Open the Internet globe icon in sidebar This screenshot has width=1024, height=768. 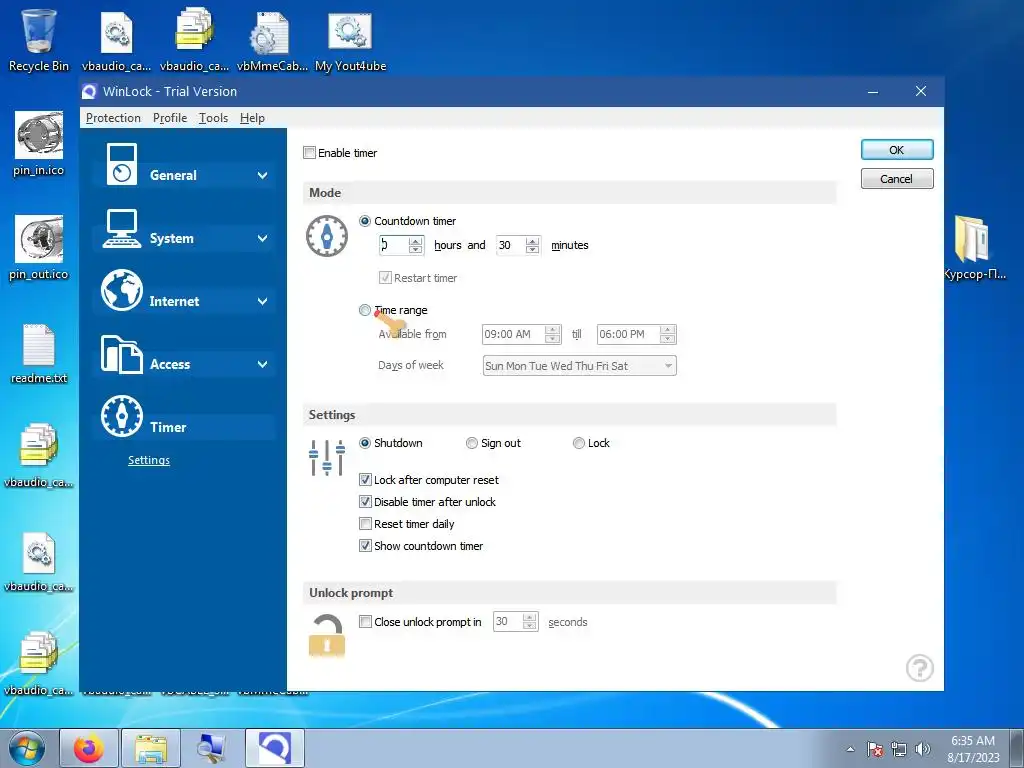pos(121,290)
